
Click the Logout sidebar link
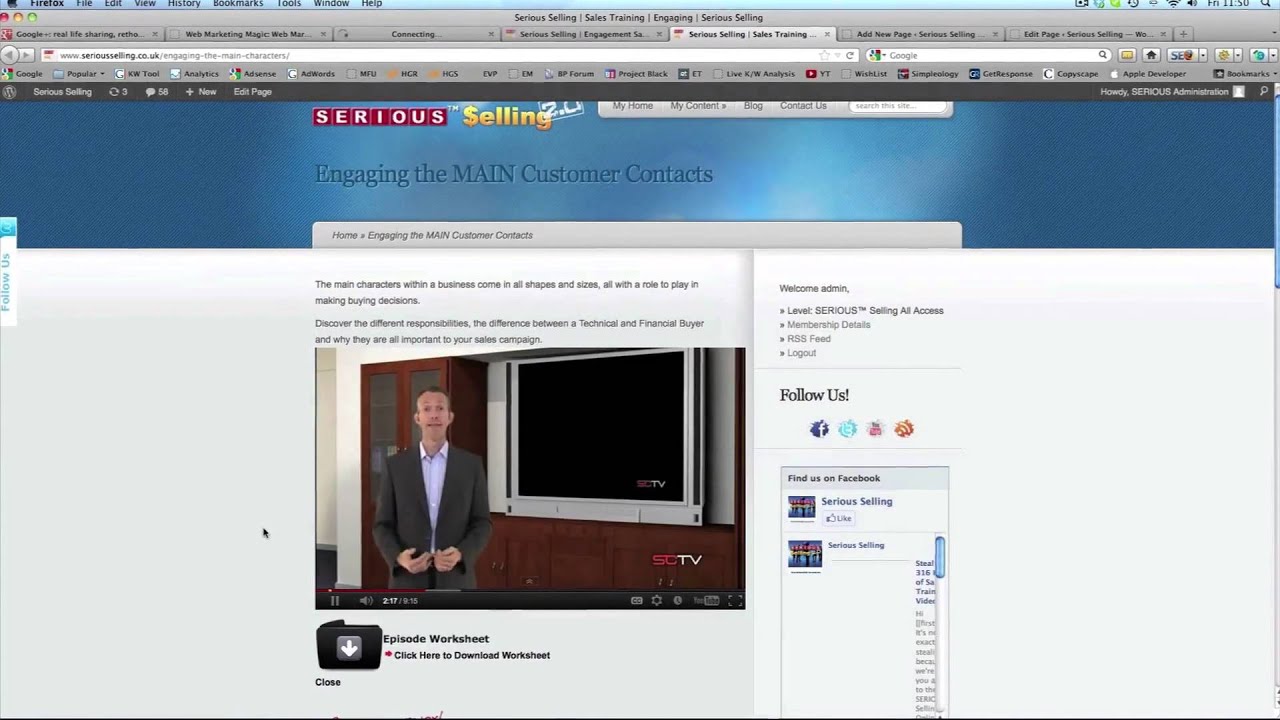point(801,353)
